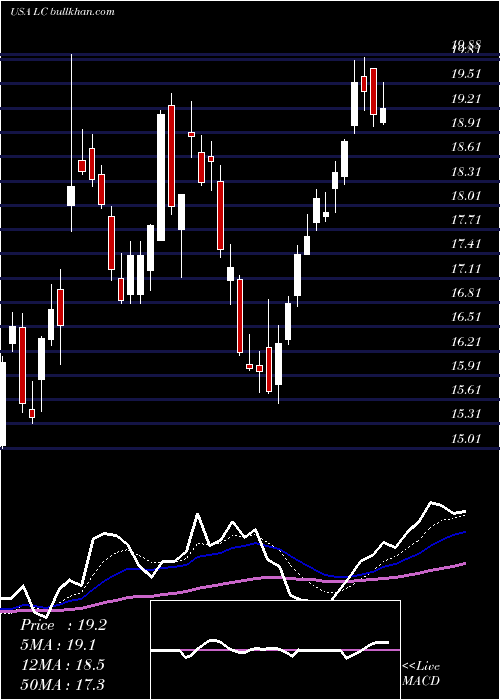The height and width of the screenshot is (700, 500).
Task: Click the 18.01 price axis label
Action: (x=466, y=196)
